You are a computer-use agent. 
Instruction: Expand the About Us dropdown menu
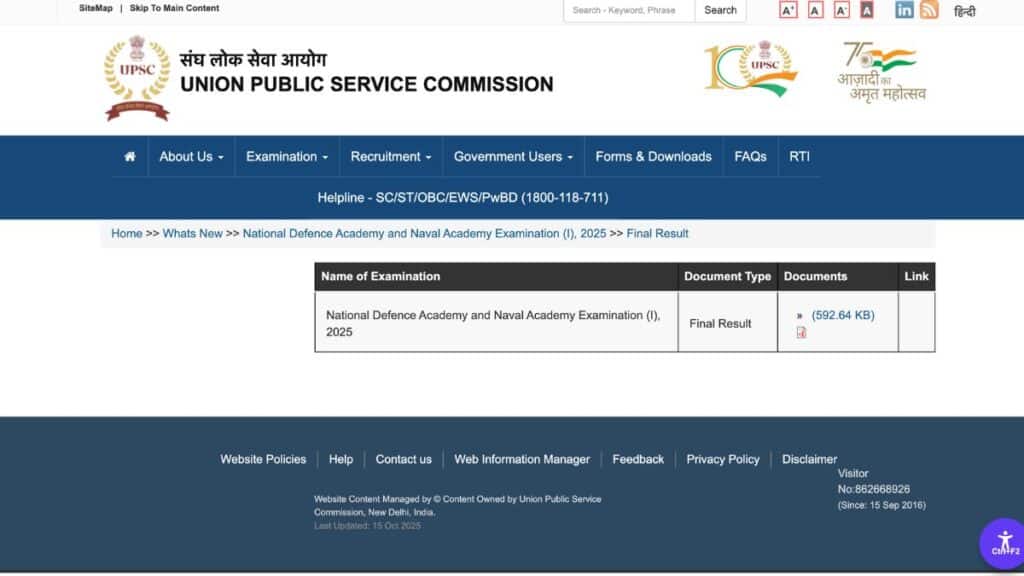(x=191, y=157)
